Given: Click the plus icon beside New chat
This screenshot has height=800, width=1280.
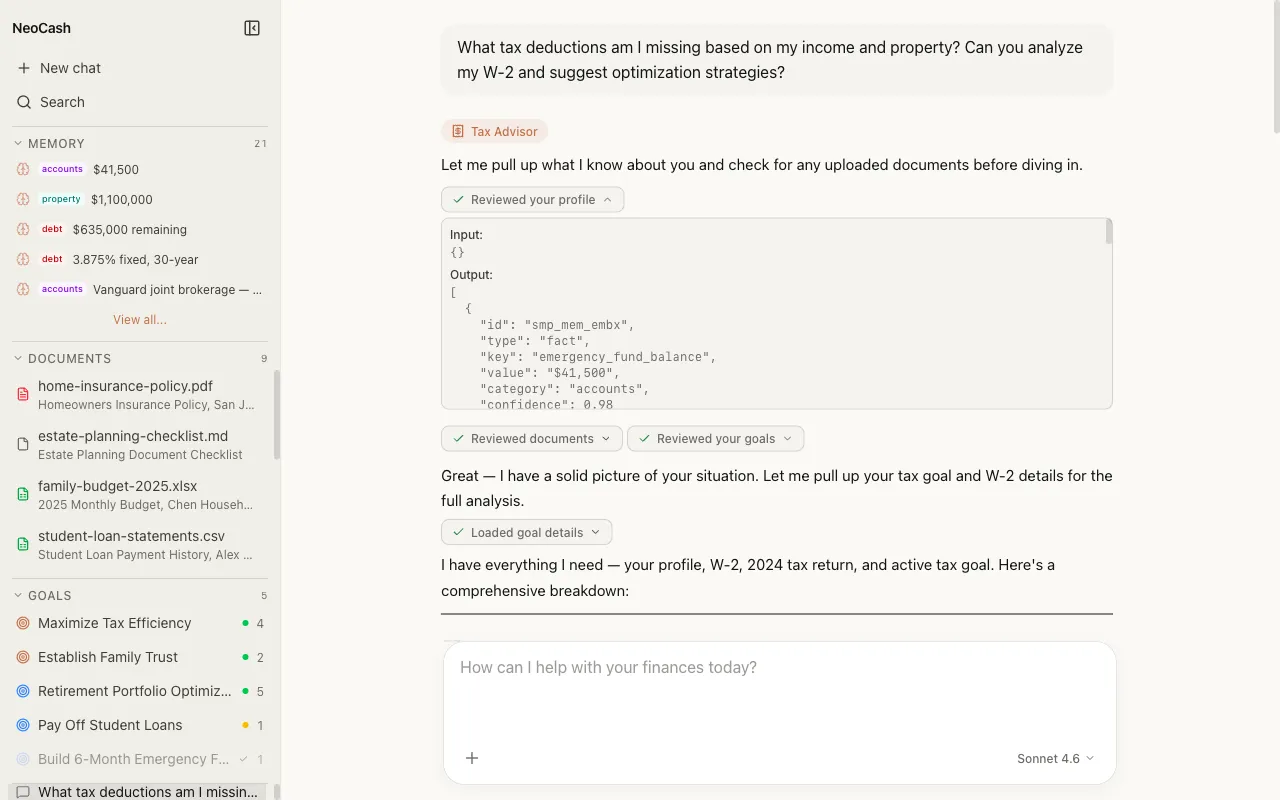Looking at the screenshot, I should click(x=24, y=68).
